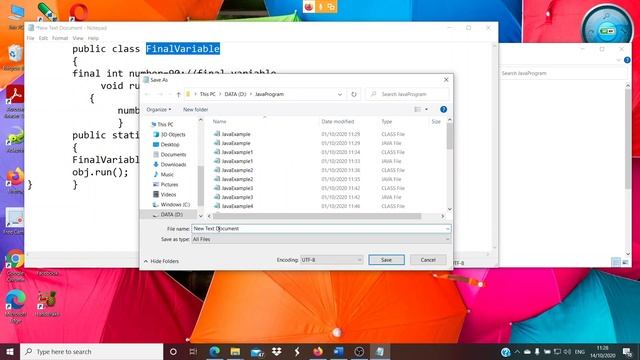Open Edge from the taskbar

tap(215, 351)
